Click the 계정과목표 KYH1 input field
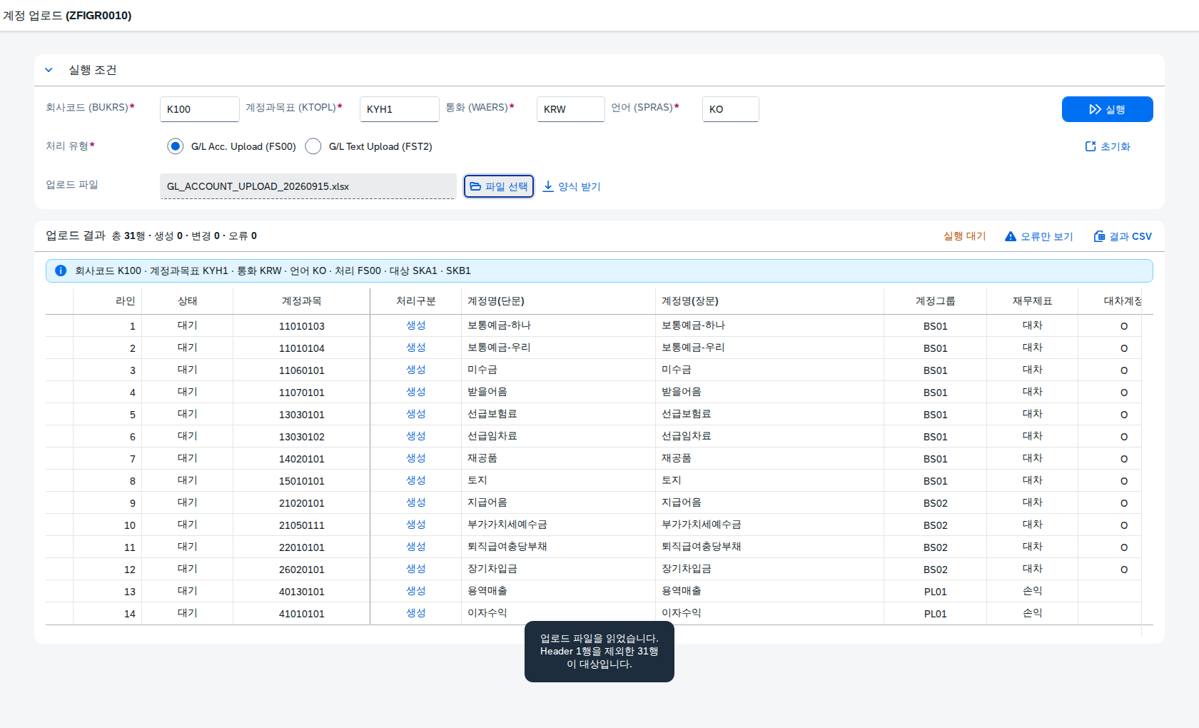 tap(399, 109)
